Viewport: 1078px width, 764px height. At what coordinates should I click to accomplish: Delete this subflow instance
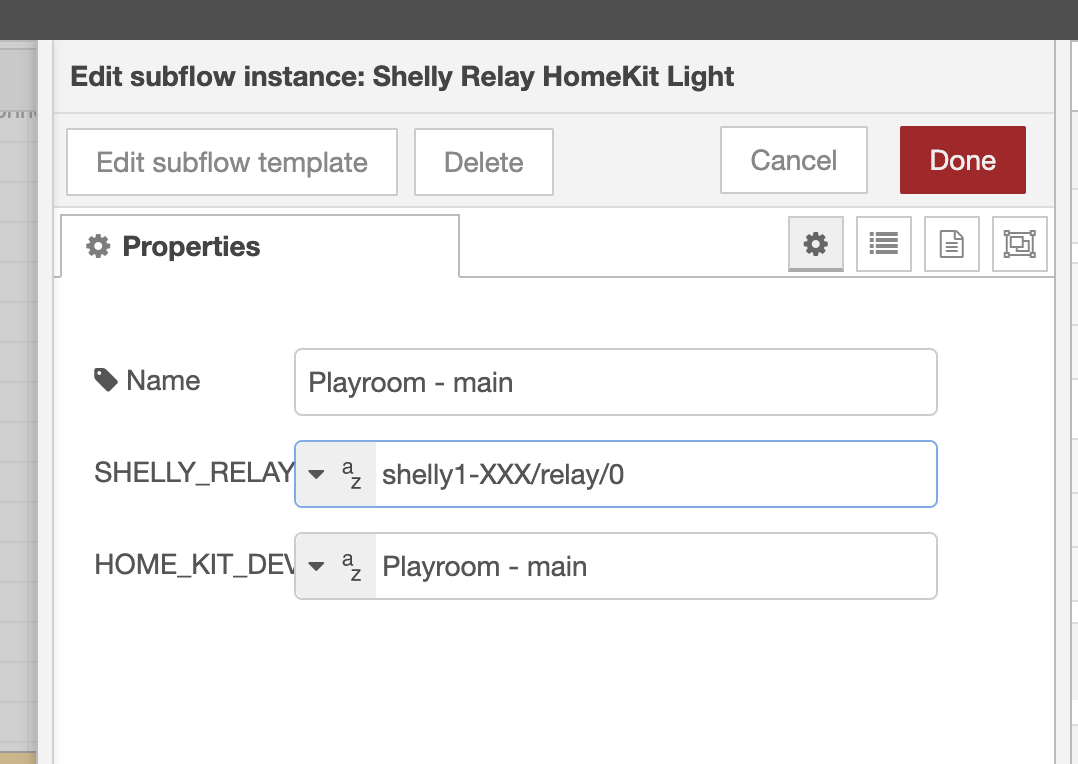click(x=483, y=162)
